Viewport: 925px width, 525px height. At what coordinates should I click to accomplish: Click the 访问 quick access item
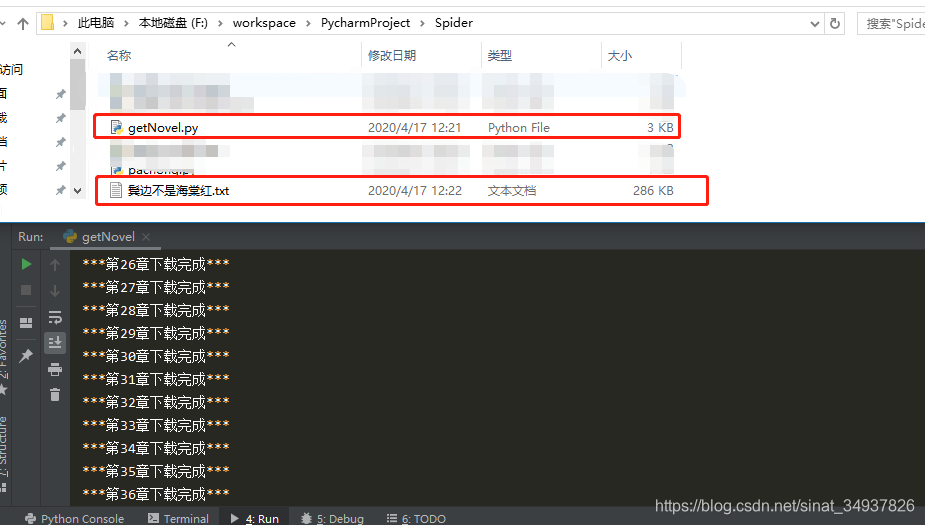[11, 69]
